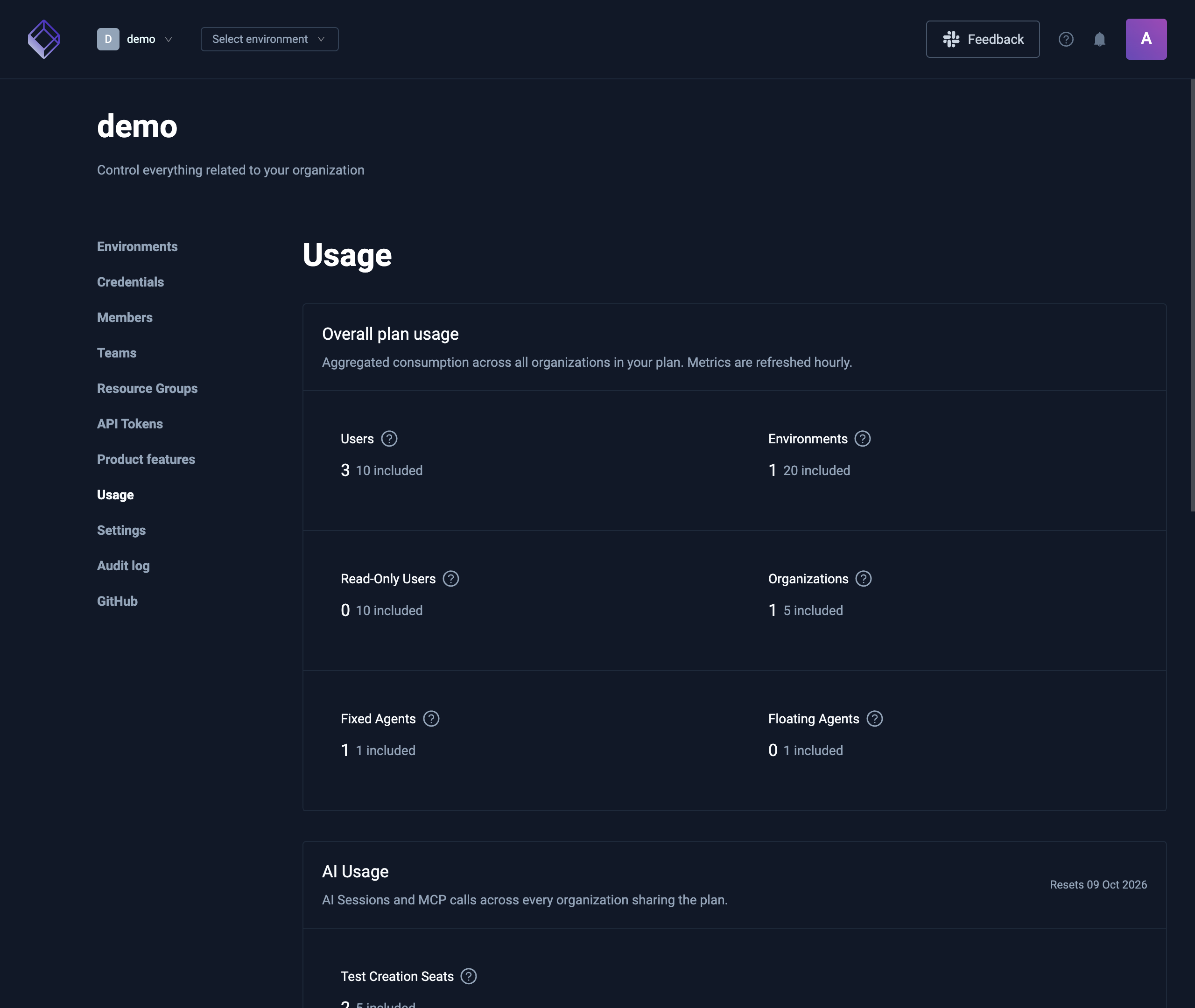The height and width of the screenshot is (1008, 1195).
Task: Click the Feedback button
Action: [x=983, y=39]
